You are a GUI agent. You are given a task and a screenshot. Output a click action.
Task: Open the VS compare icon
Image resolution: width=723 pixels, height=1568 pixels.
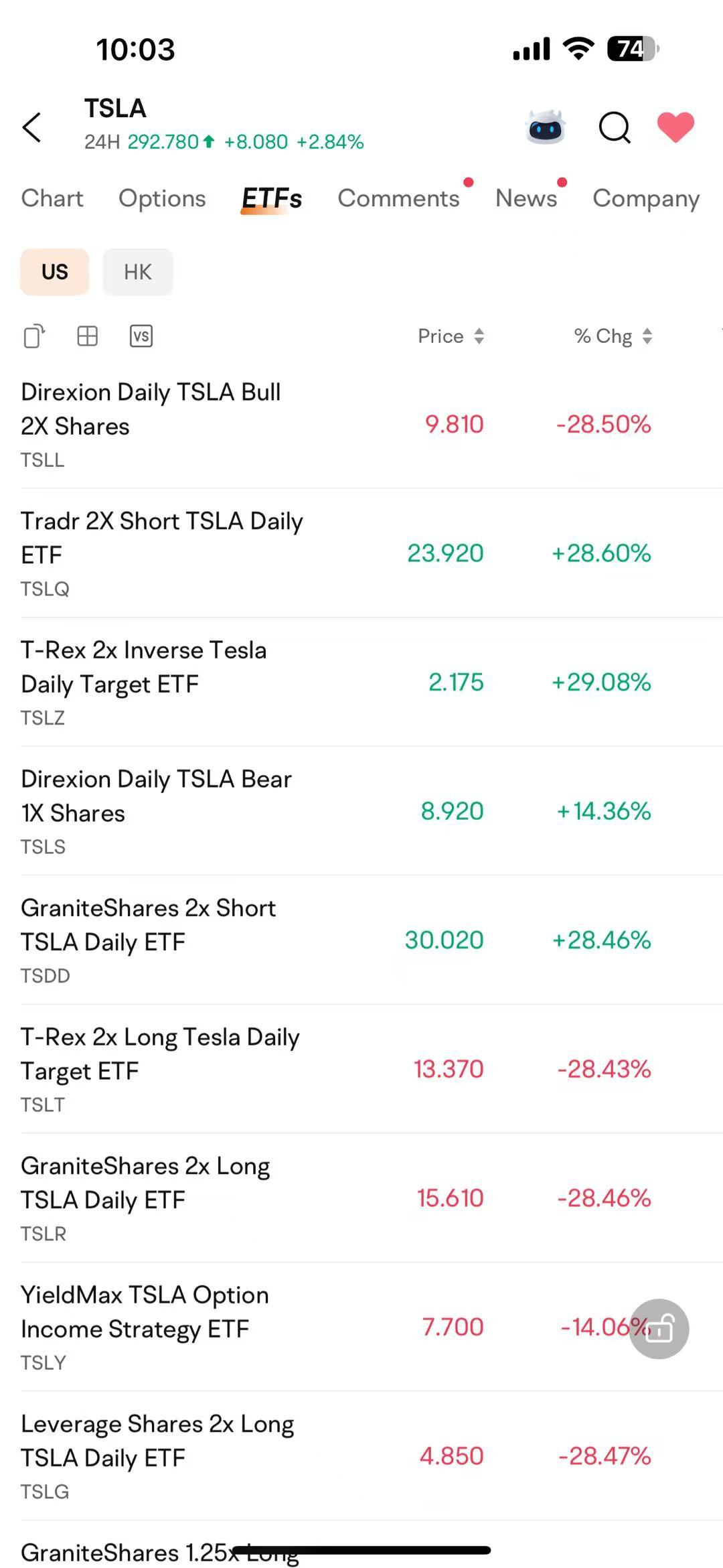pos(141,336)
